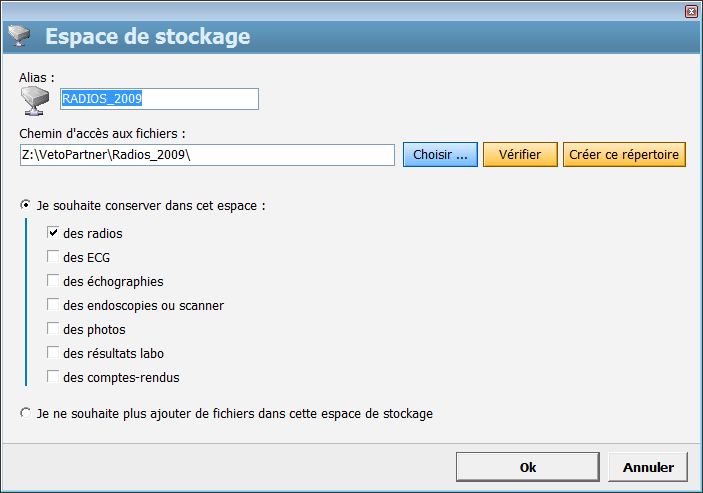
Task: Click the drive icon beside Alias field
Action: click(x=37, y=99)
